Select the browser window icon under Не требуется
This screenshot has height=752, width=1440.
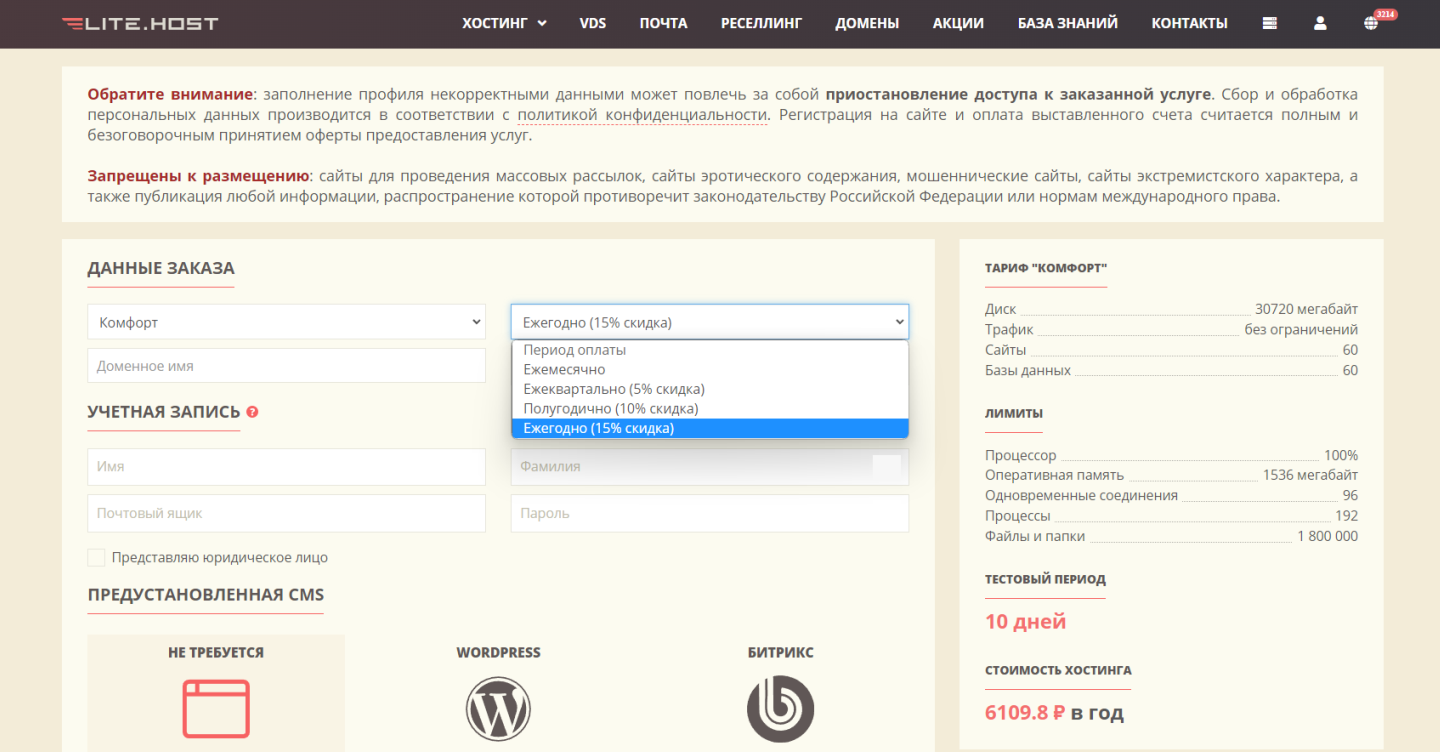click(216, 708)
